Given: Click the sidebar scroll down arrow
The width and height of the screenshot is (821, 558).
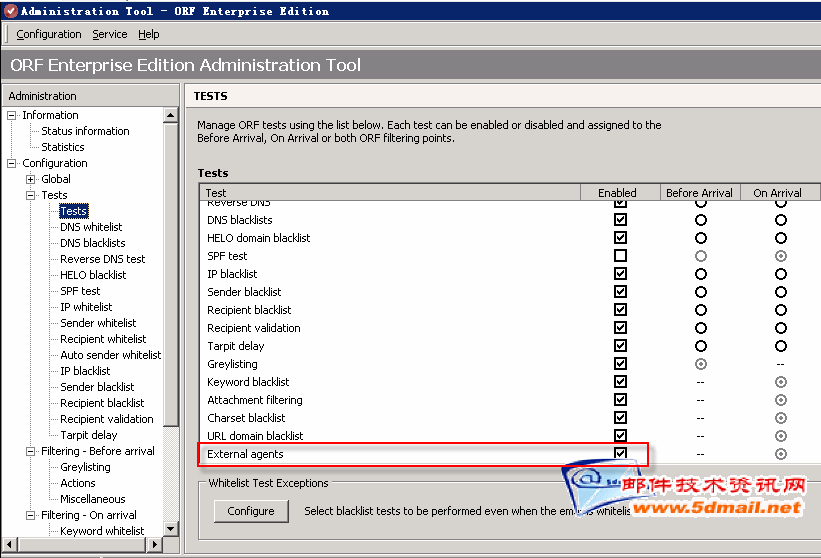Looking at the screenshot, I should pyautogui.click(x=171, y=529).
